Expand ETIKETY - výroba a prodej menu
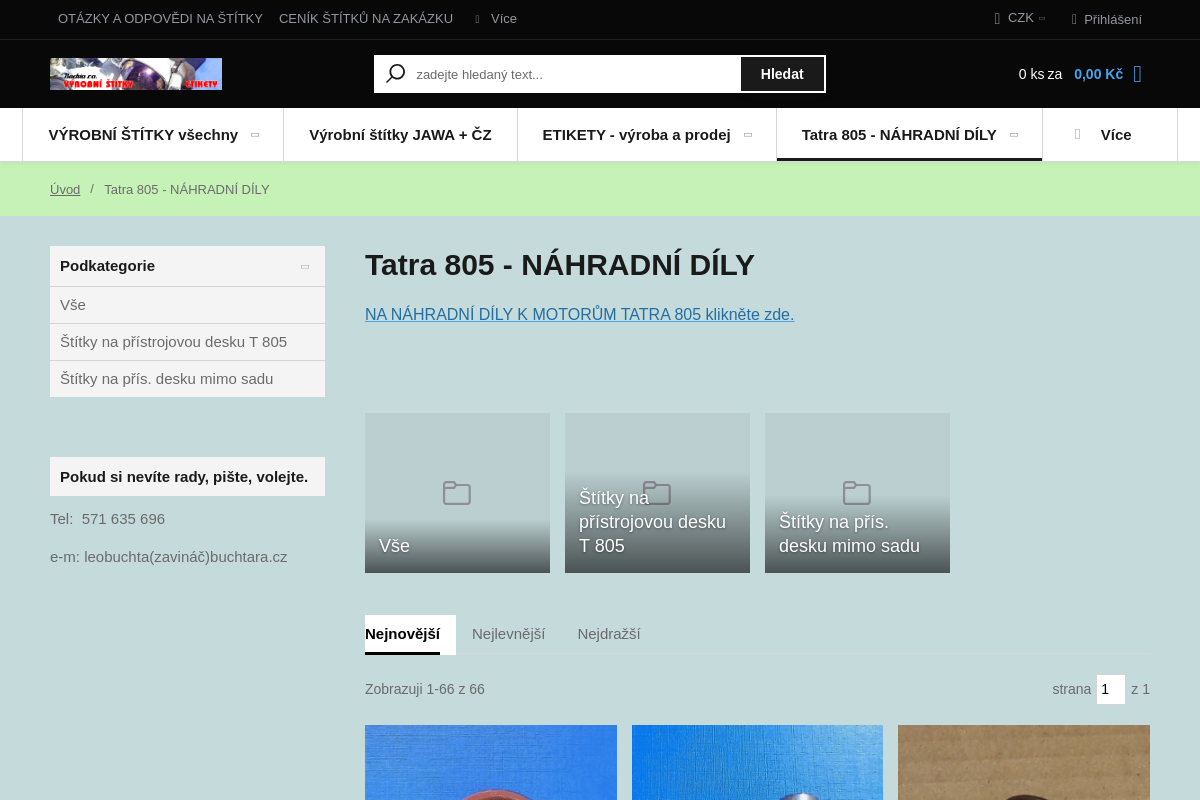The height and width of the screenshot is (800, 1200). click(x=646, y=135)
